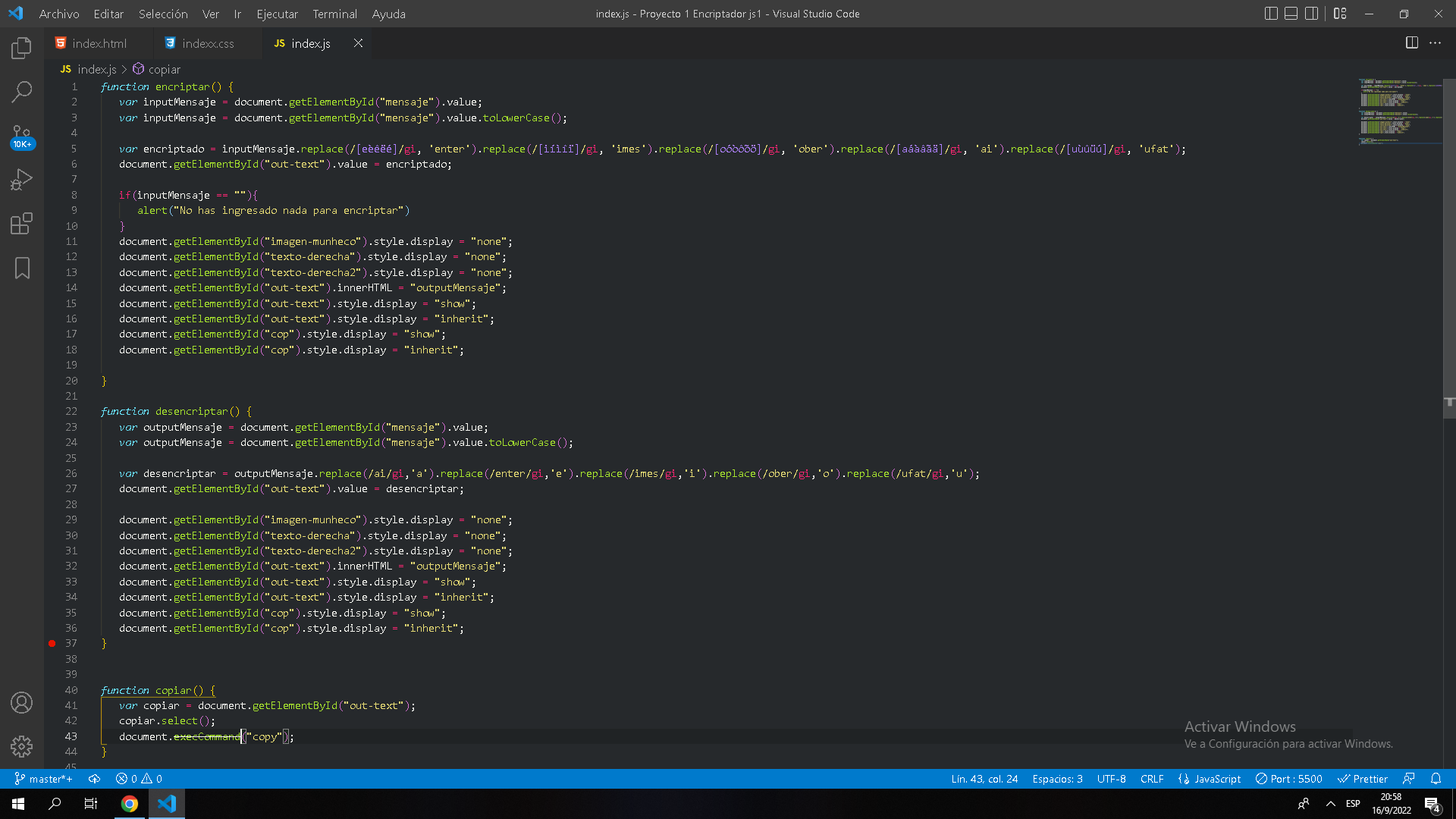Close the index.js tab
The image size is (1456, 819).
point(358,43)
